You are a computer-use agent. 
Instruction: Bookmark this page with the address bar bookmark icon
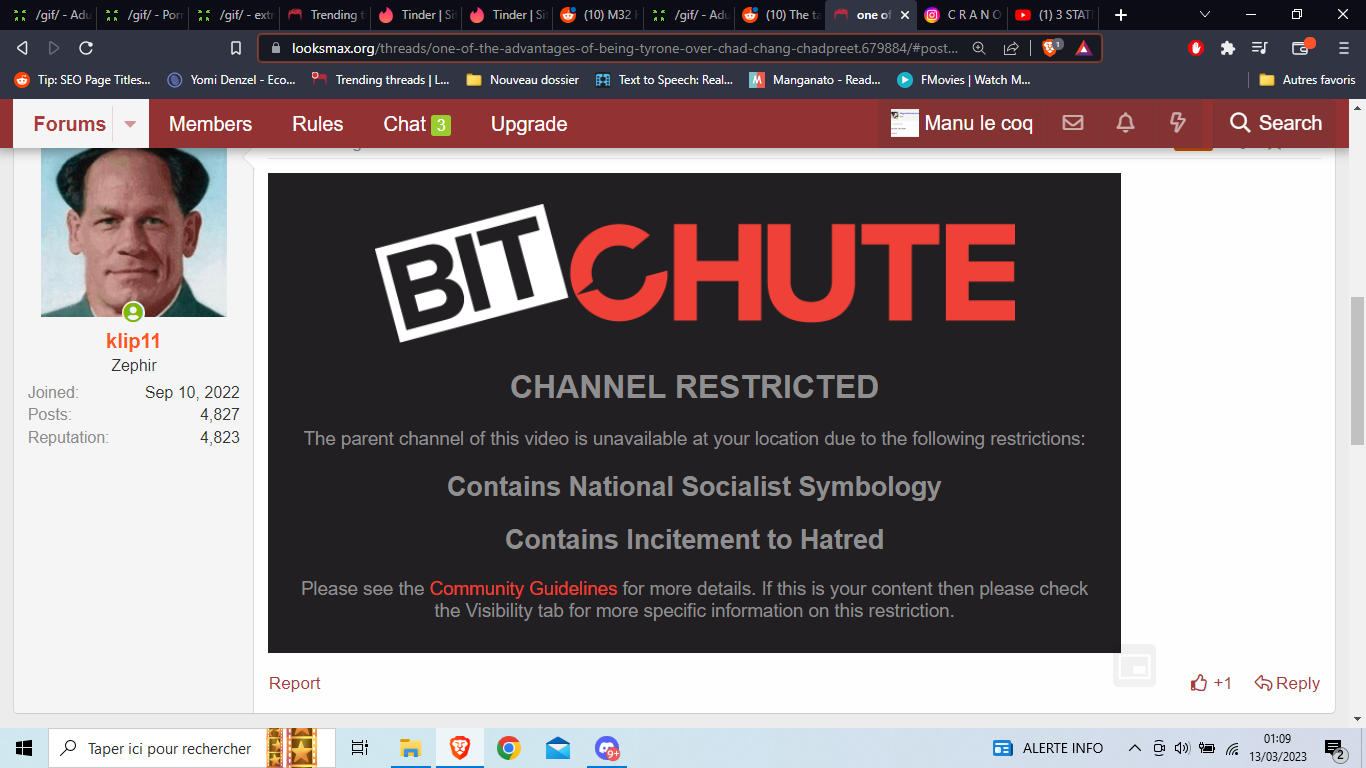(236, 48)
